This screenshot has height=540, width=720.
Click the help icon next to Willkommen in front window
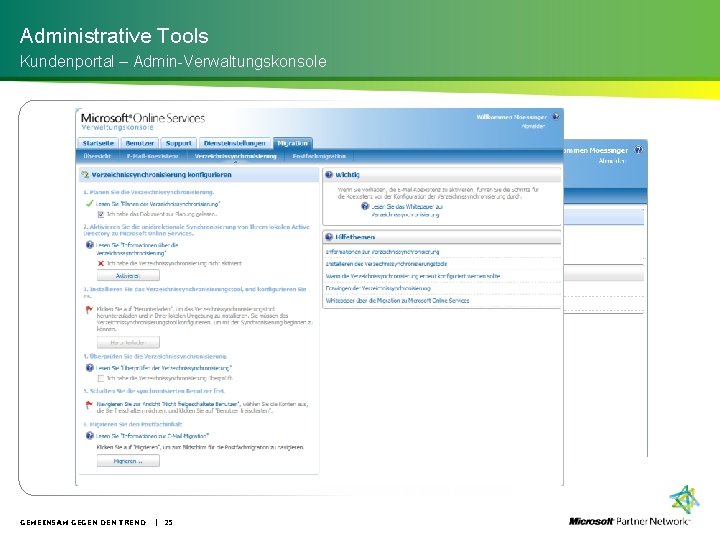[x=556, y=117]
